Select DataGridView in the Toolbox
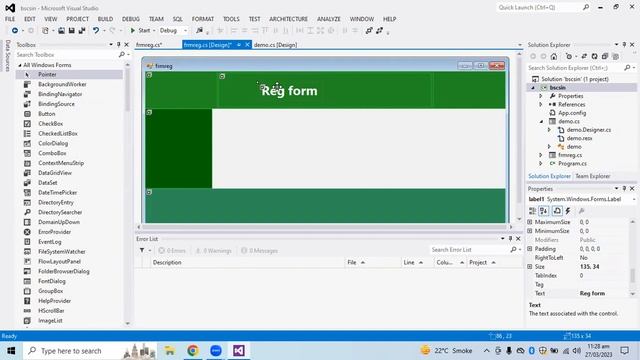This screenshot has height=360, width=640. pyautogui.click(x=55, y=173)
